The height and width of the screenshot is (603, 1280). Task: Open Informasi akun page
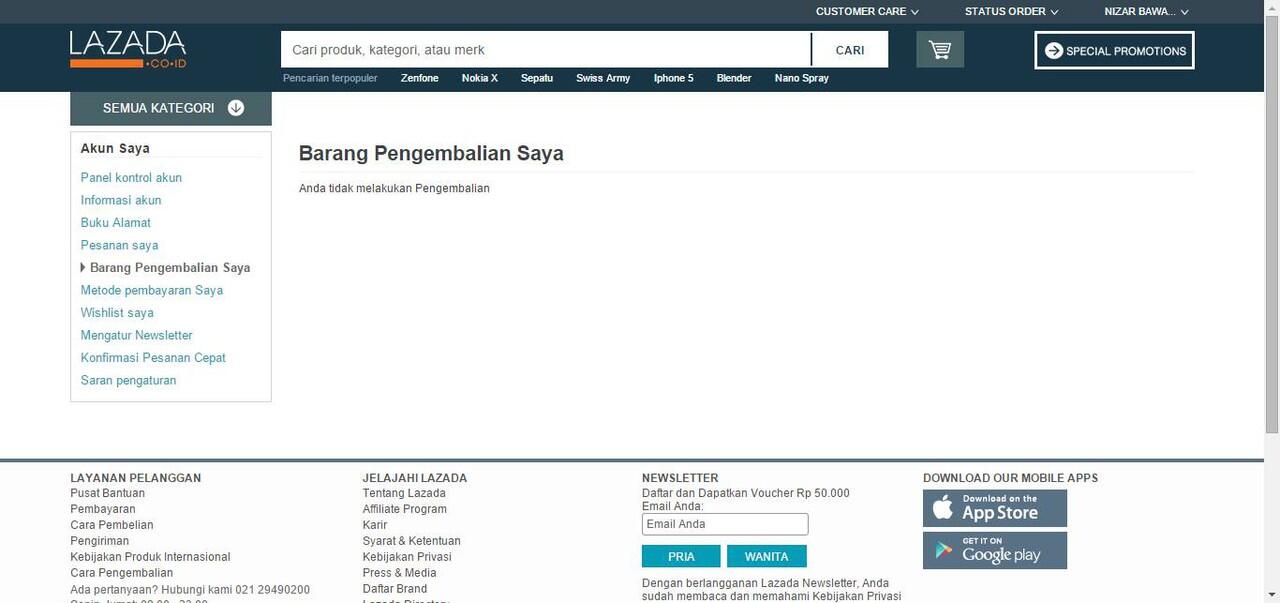click(x=121, y=200)
